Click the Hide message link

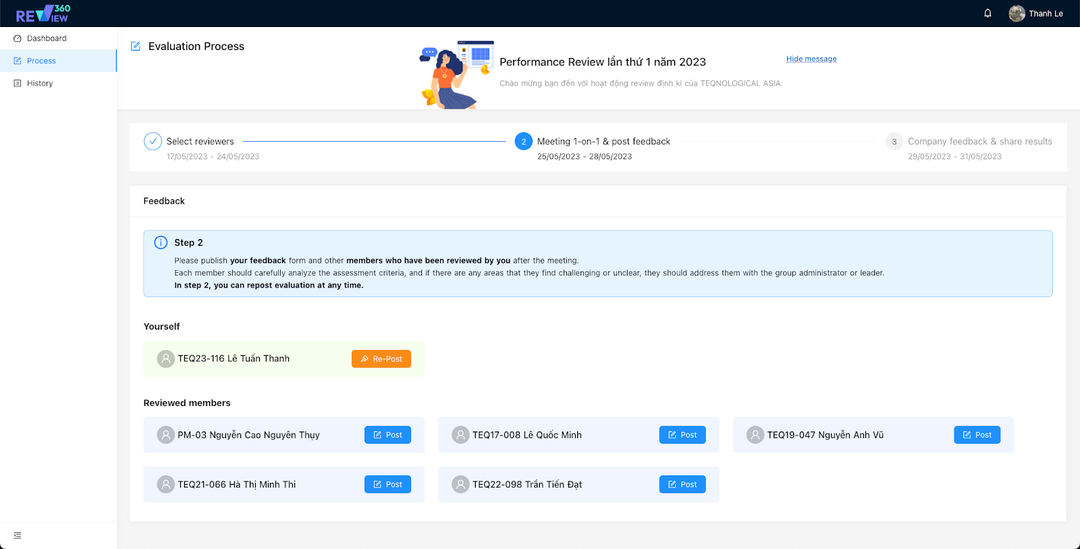point(811,59)
